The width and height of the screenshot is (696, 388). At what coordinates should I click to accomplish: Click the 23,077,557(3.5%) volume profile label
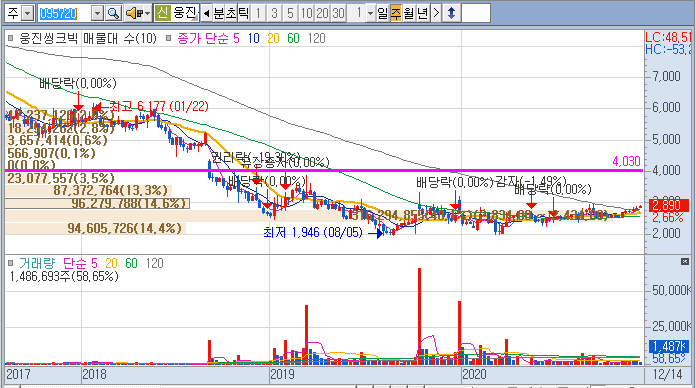coord(61,178)
